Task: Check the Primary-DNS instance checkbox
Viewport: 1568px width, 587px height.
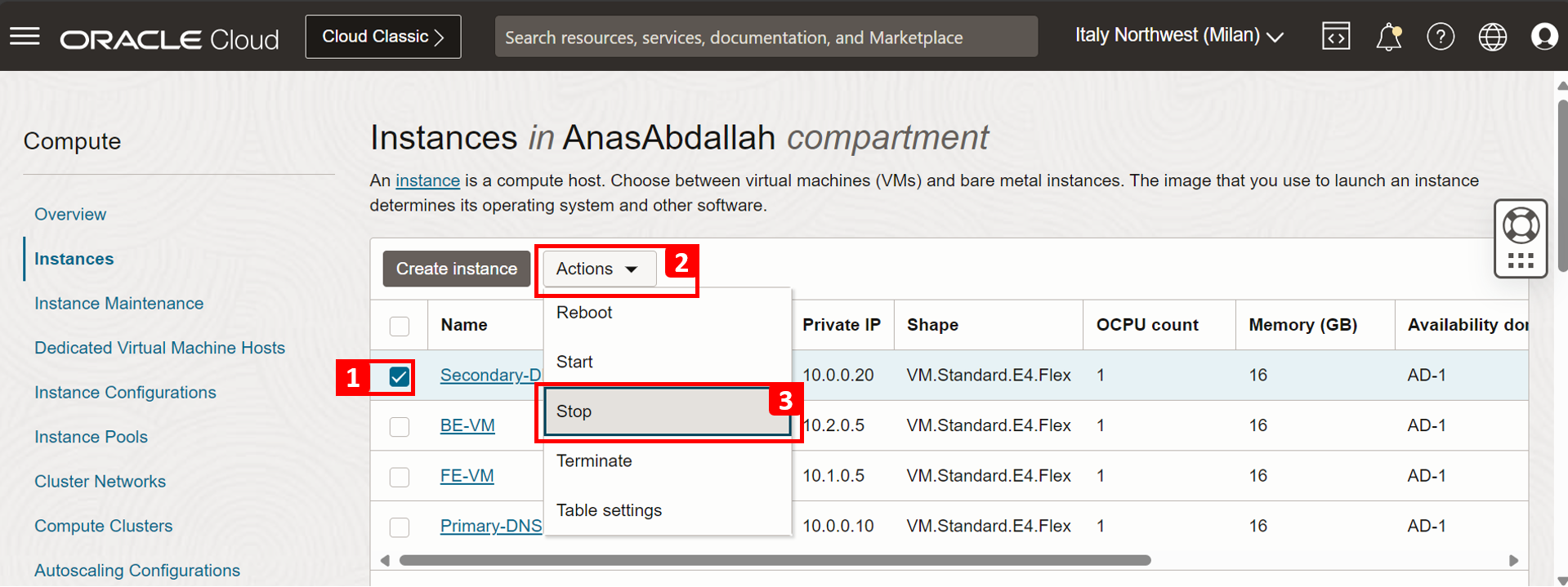Action: click(x=400, y=527)
